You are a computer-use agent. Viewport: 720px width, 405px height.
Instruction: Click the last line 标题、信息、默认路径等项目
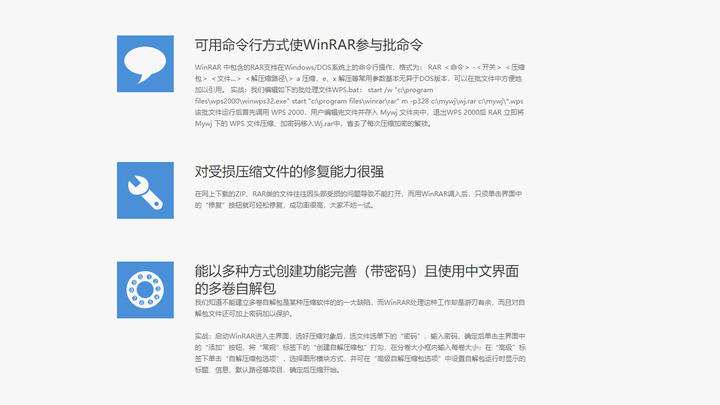(268, 370)
